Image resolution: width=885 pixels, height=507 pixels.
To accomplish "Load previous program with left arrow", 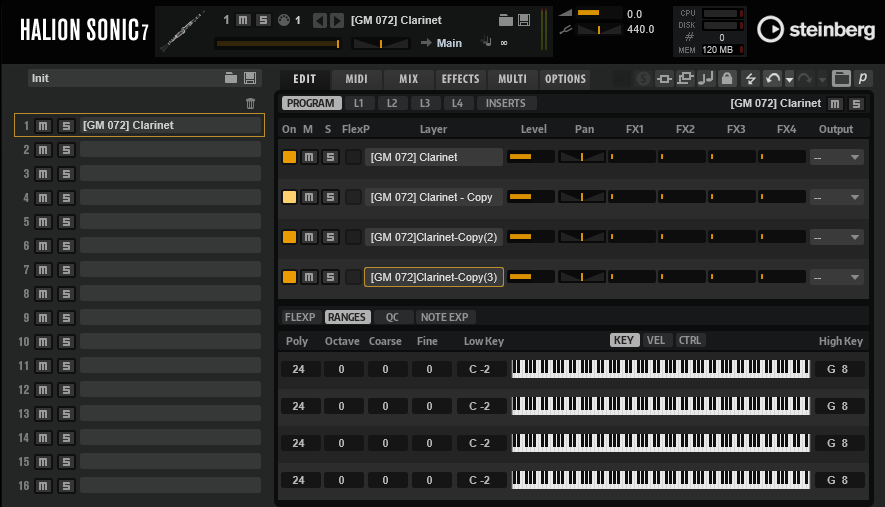I will (x=319, y=20).
